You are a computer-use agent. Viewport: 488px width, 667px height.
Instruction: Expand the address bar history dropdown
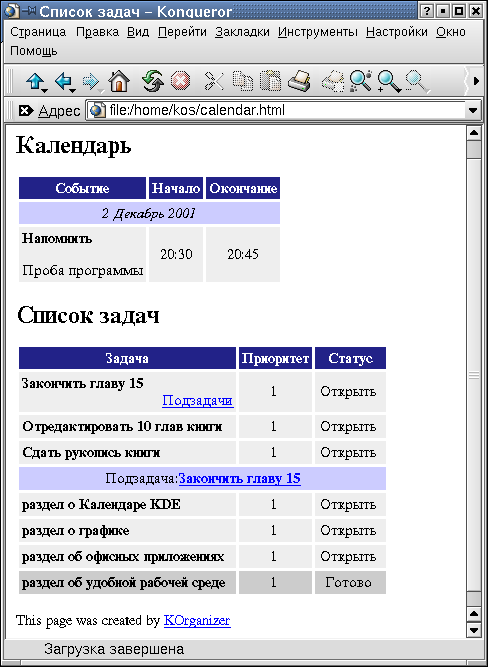pyautogui.click(x=473, y=111)
